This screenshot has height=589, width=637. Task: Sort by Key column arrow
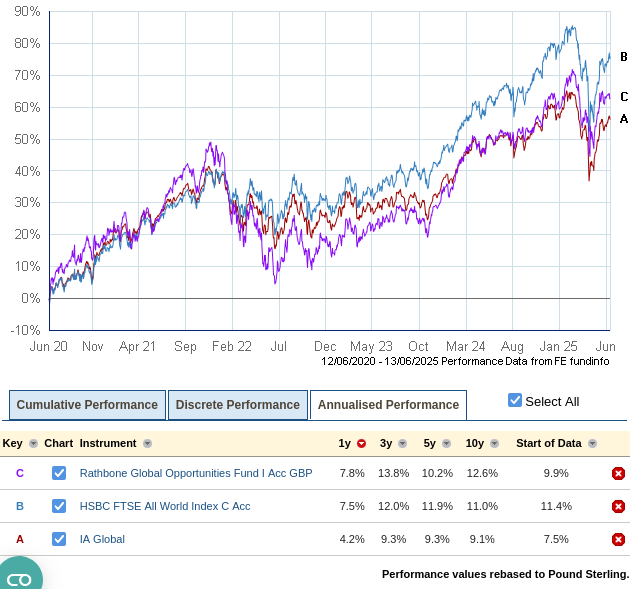point(33,443)
